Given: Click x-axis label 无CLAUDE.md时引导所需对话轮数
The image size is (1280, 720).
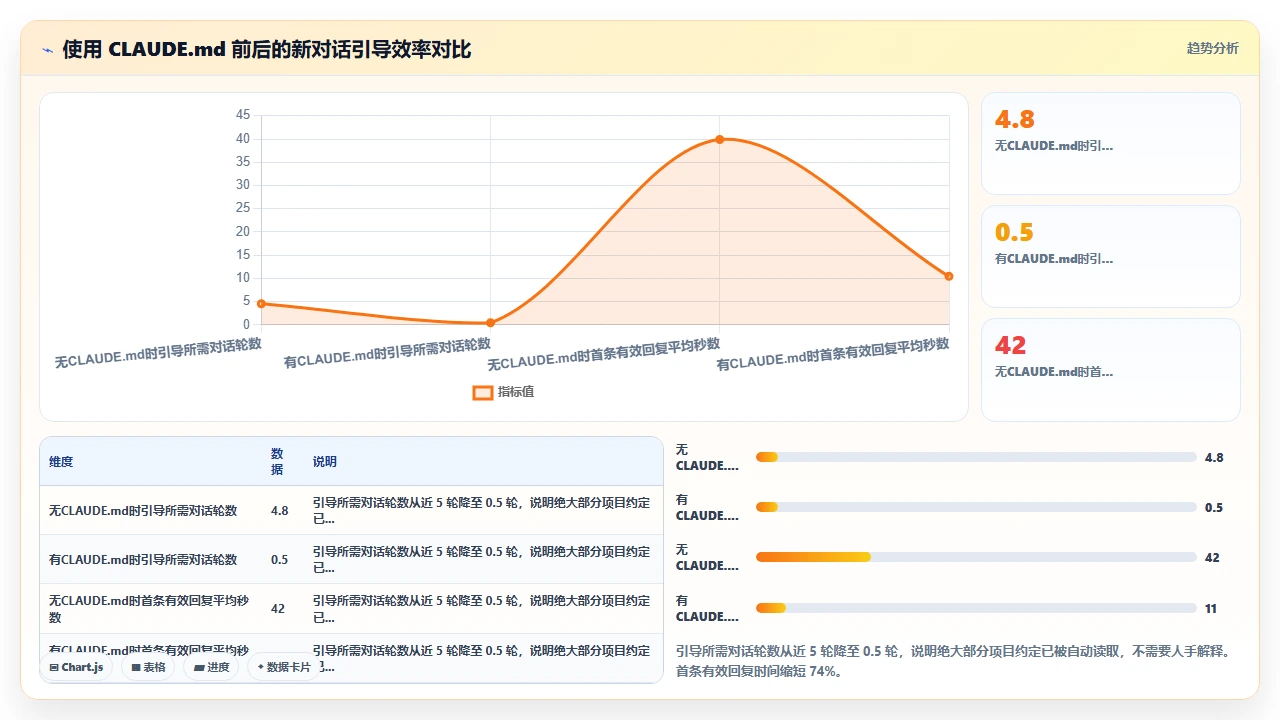Looking at the screenshot, I should click(x=158, y=352).
